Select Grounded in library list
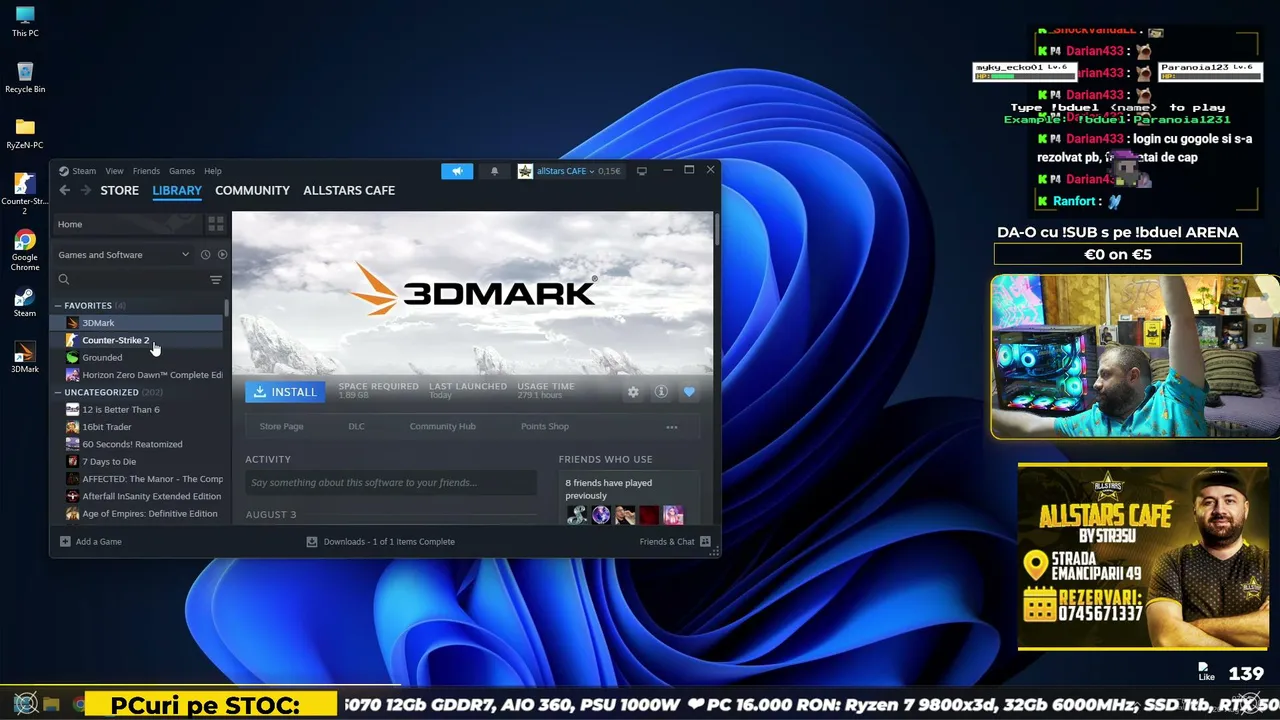This screenshot has height=720, width=1280. (x=137, y=358)
